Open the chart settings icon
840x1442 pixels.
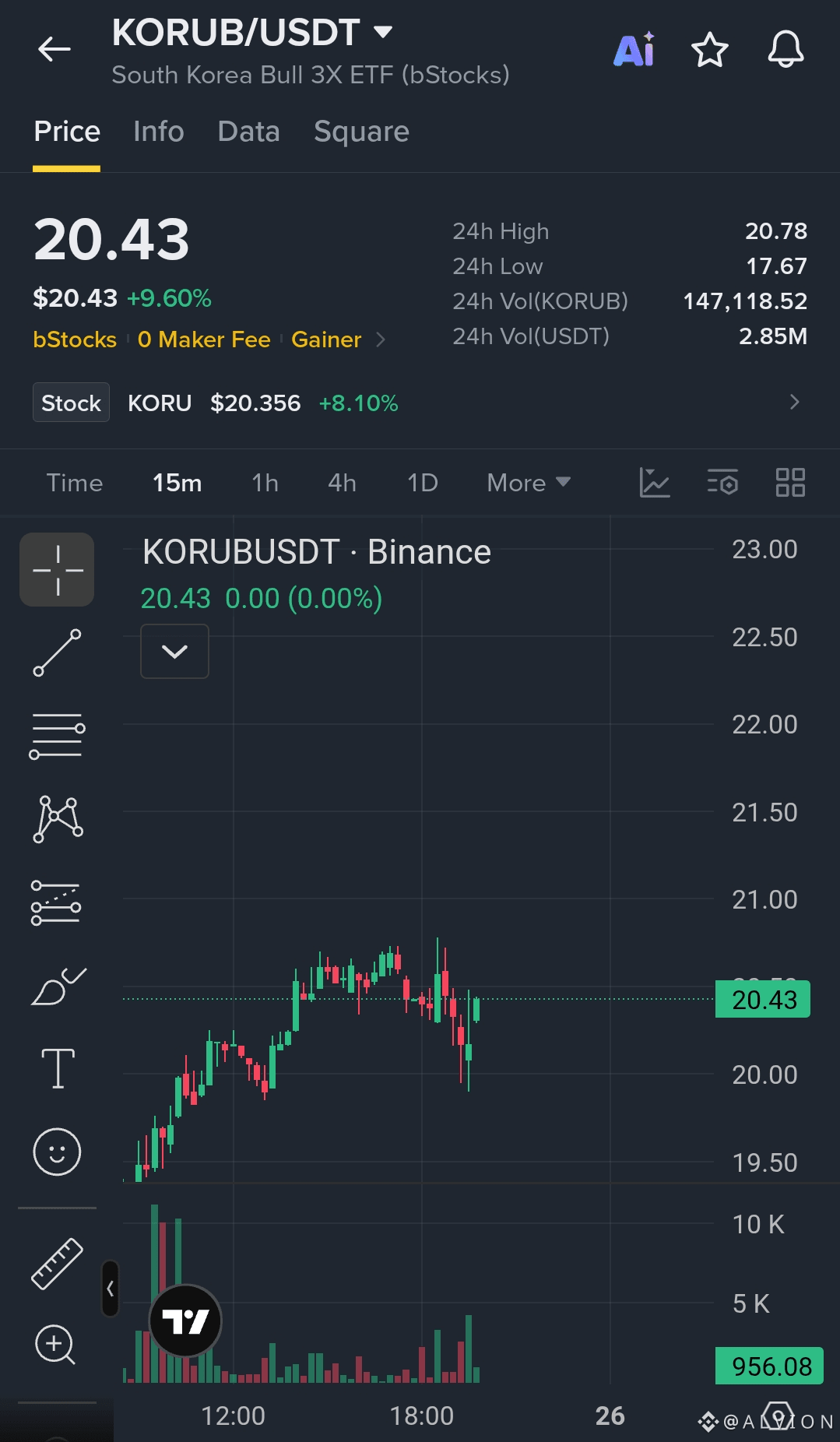(722, 483)
